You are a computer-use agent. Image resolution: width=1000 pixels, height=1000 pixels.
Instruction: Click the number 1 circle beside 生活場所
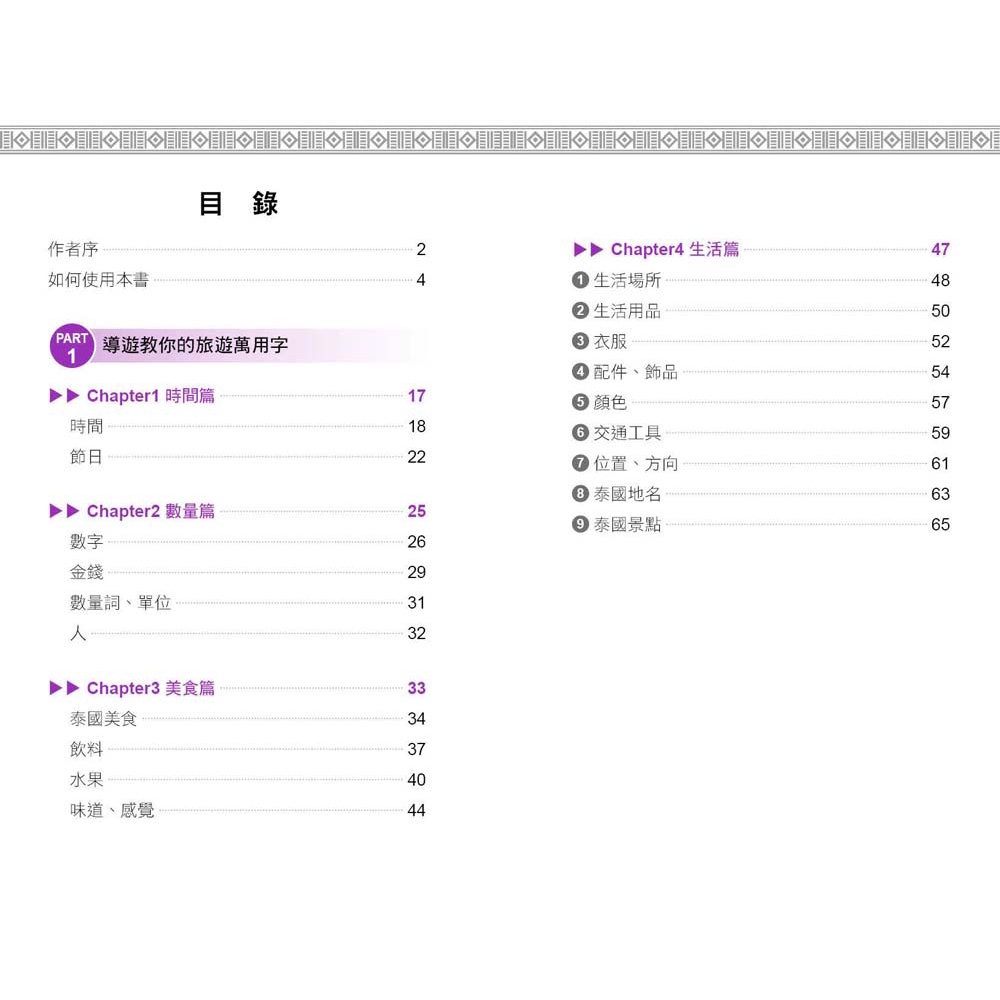tap(580, 281)
